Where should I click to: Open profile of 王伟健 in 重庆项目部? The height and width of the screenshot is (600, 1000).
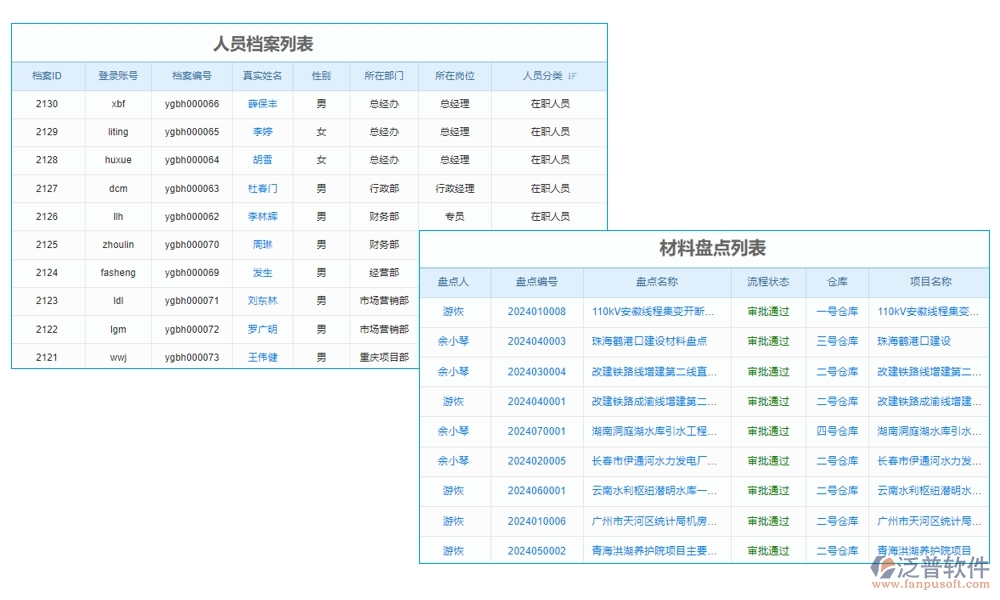(261, 356)
